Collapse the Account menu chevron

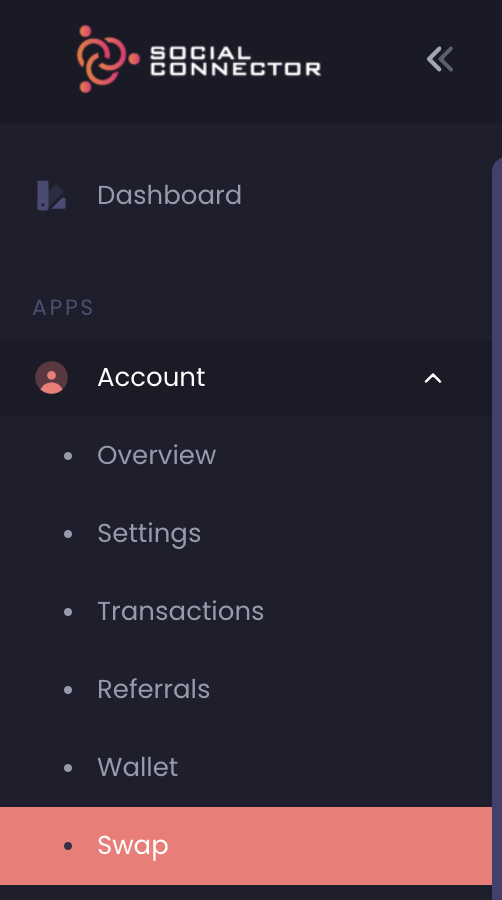433,378
